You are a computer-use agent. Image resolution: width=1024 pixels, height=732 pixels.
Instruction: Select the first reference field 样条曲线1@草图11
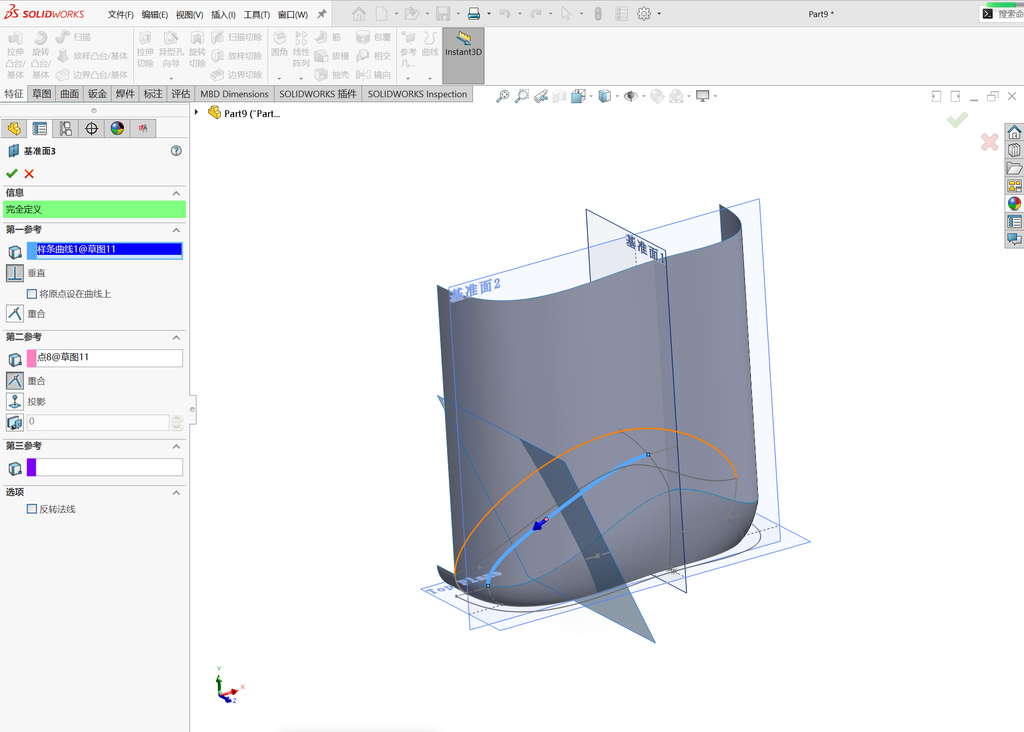pyautogui.click(x=104, y=249)
